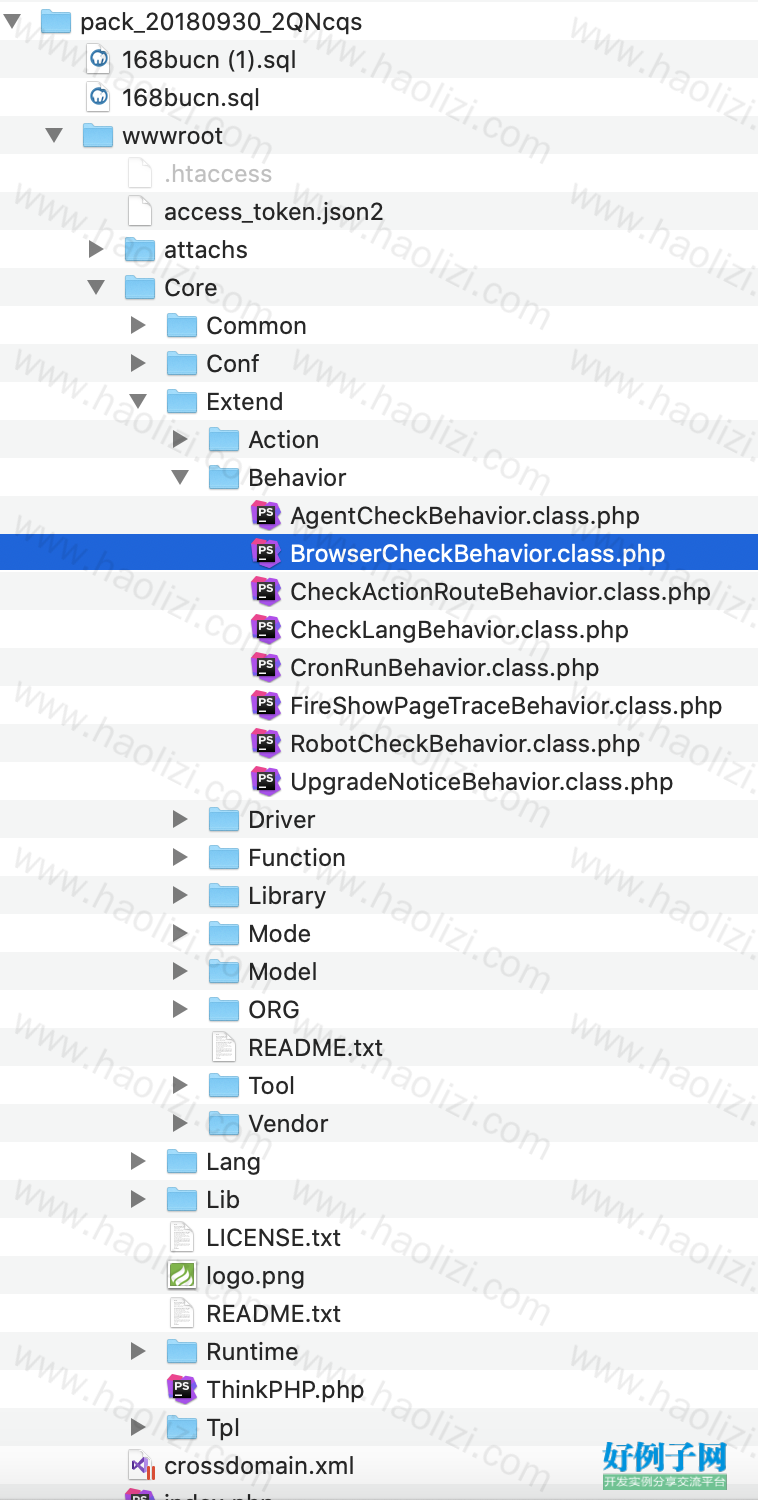Select the Action folder name
This screenshot has height=1500, width=758.
point(284,440)
